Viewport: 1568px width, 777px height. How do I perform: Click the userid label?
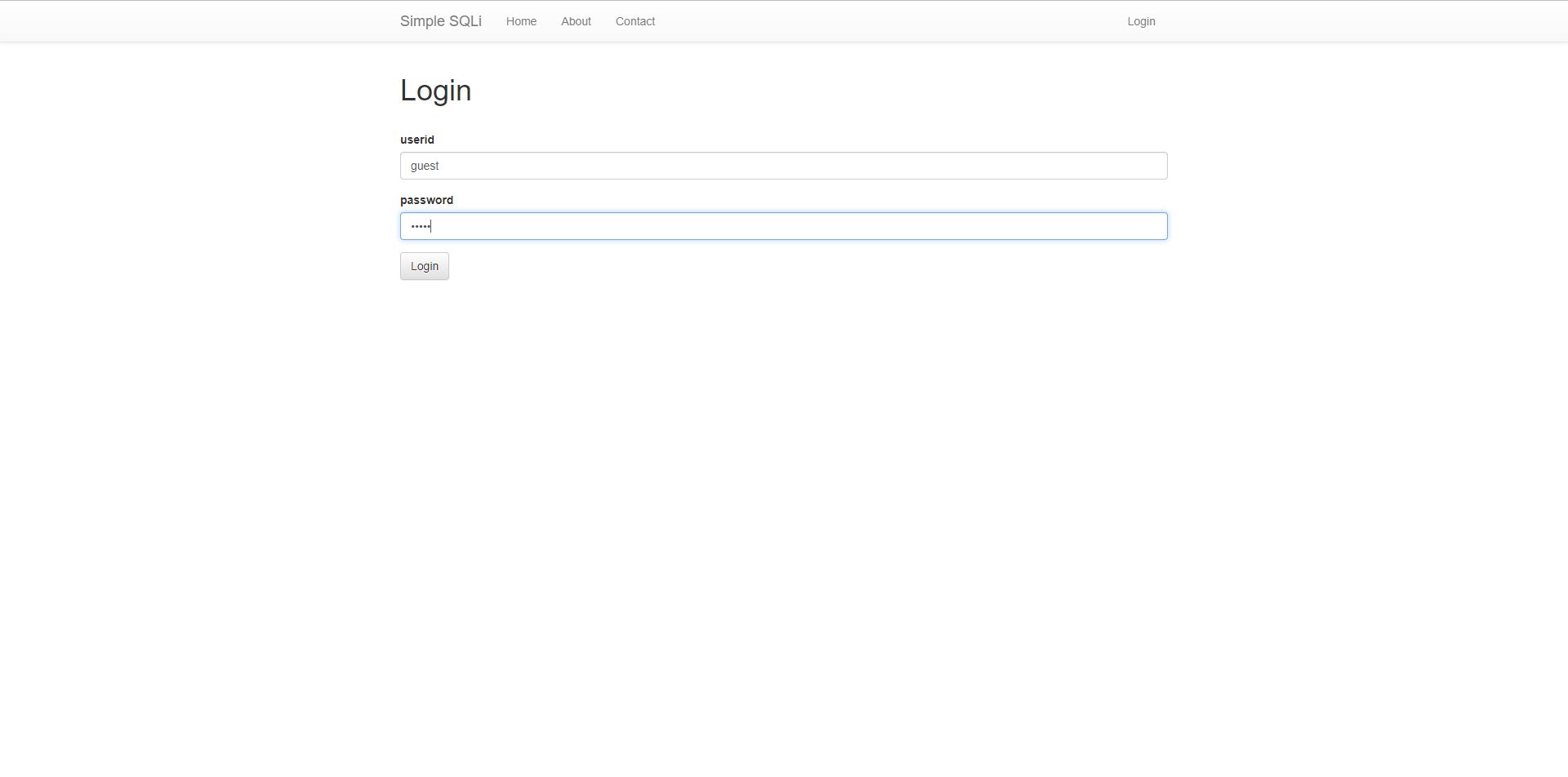coord(417,140)
